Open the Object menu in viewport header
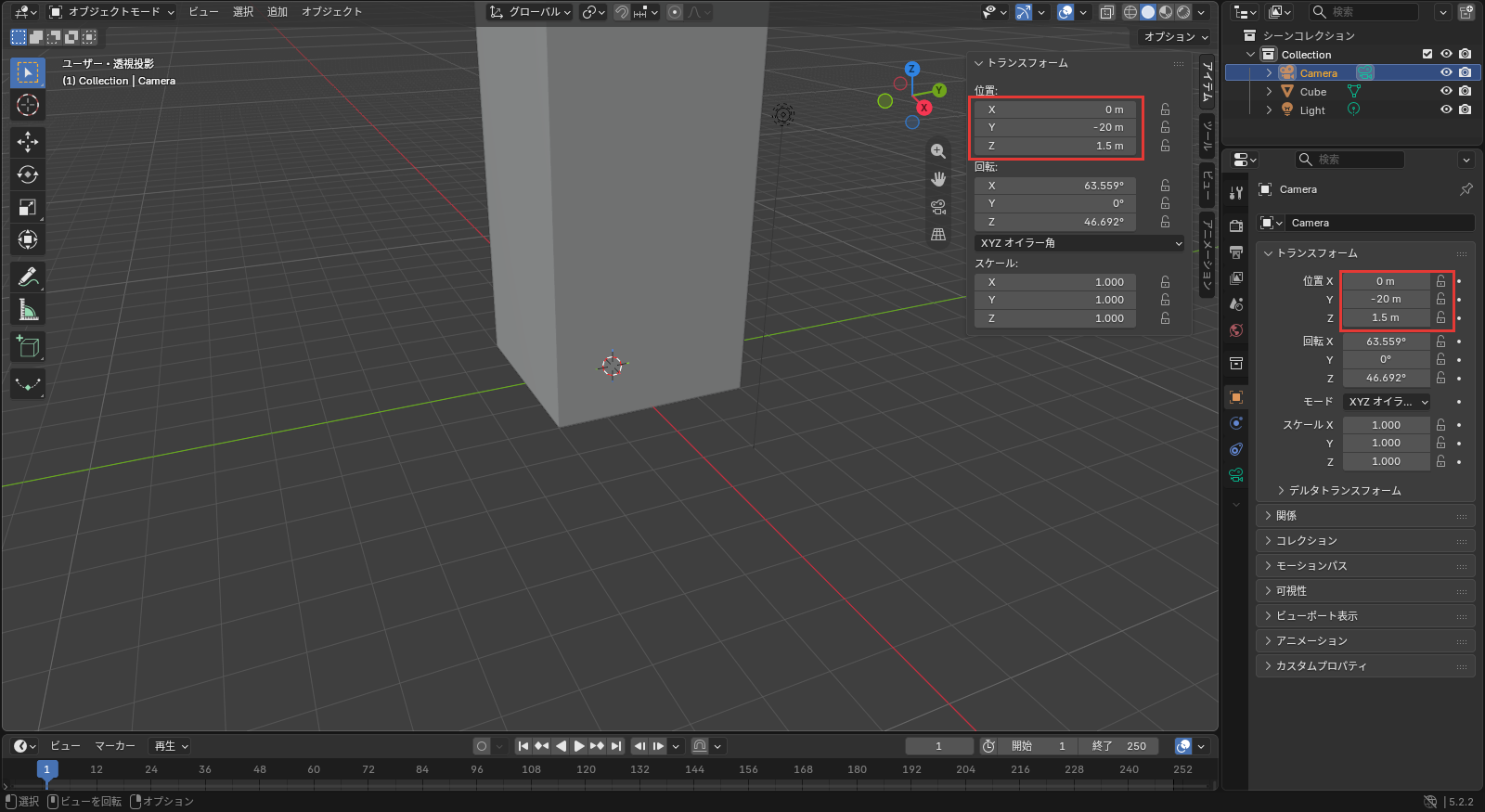This screenshot has width=1485, height=812. [331, 12]
